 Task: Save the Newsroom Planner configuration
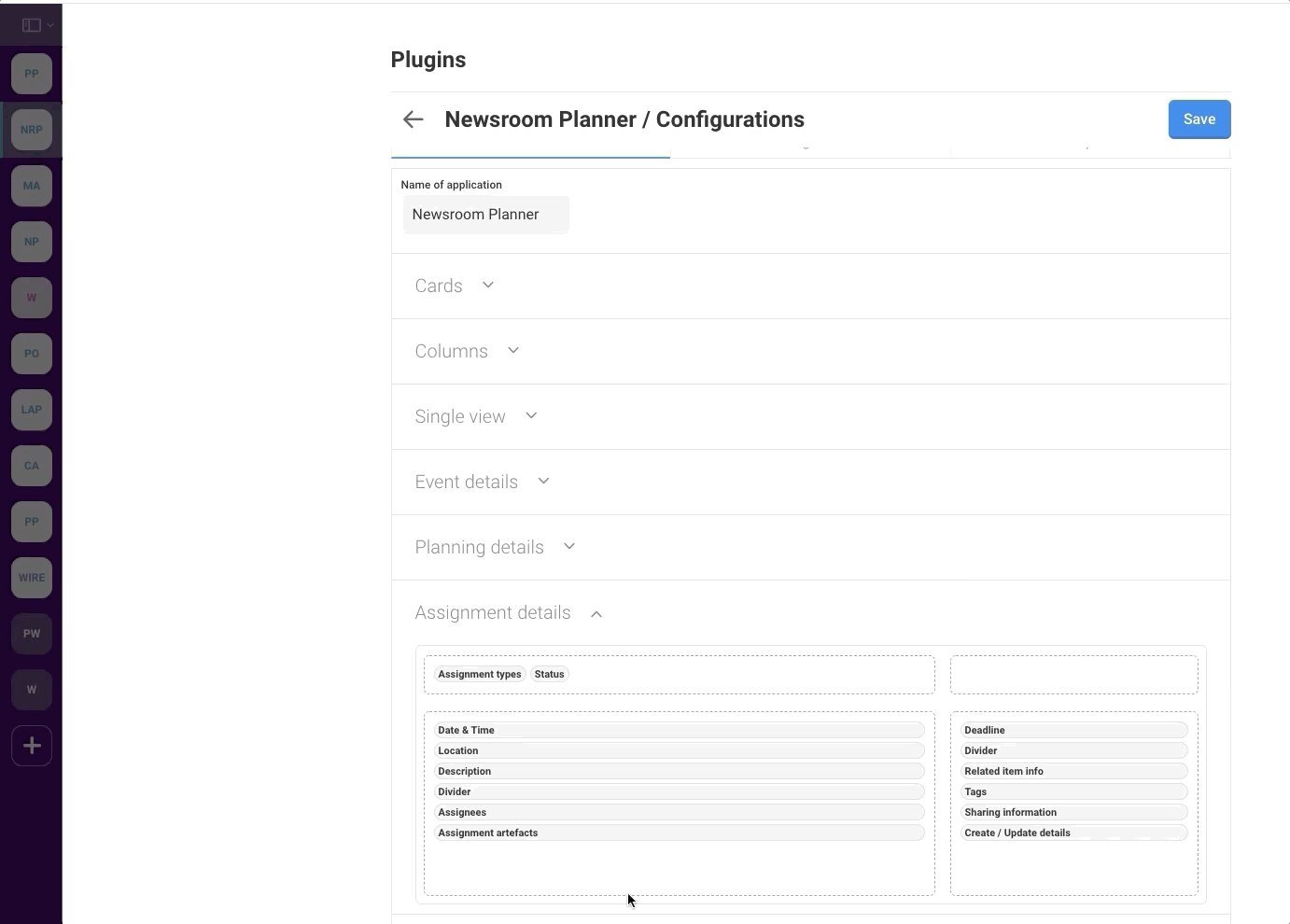1199,119
